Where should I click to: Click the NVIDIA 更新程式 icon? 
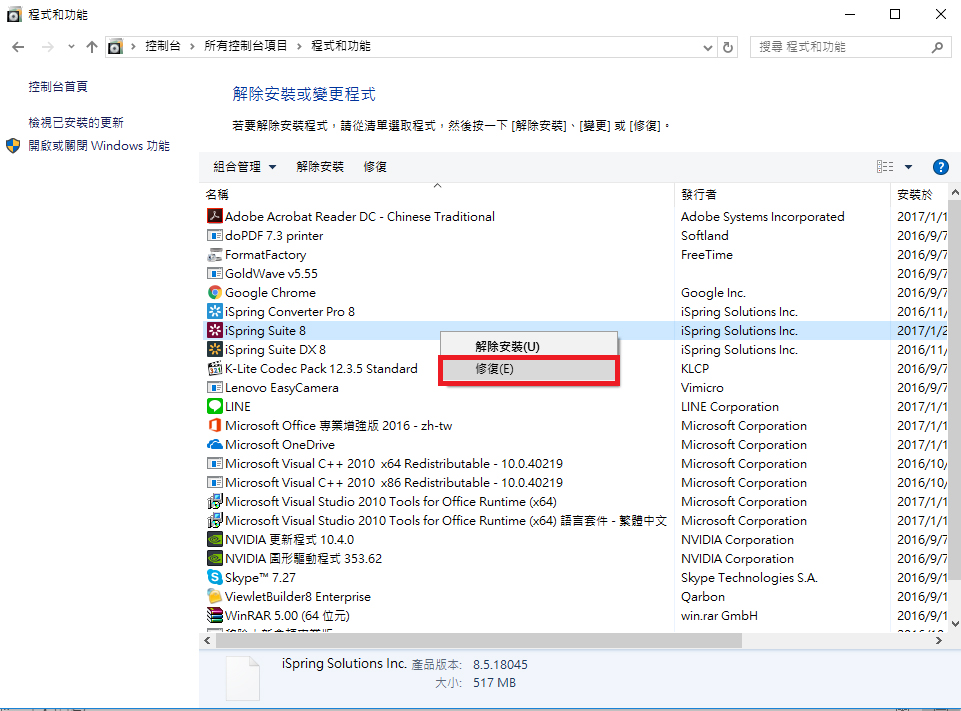213,540
